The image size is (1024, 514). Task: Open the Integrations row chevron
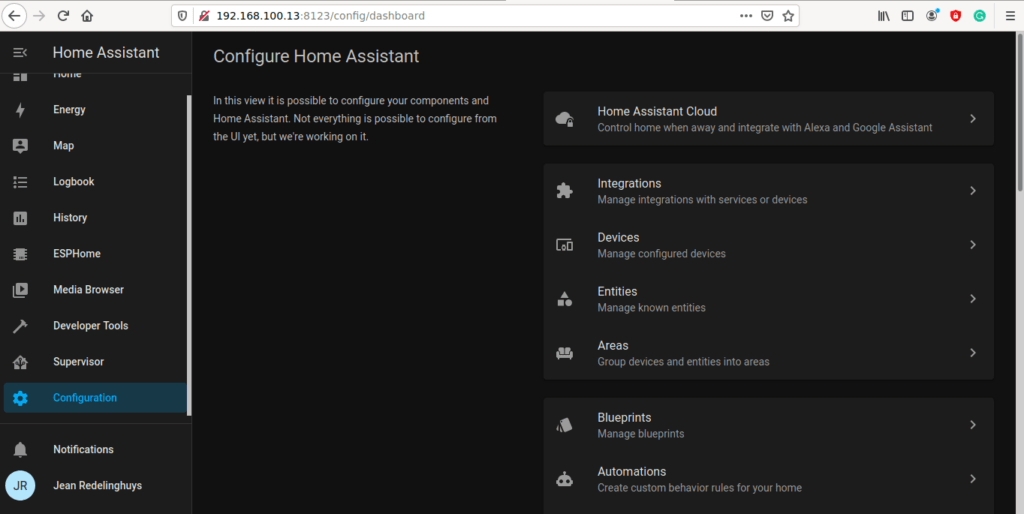click(973, 191)
